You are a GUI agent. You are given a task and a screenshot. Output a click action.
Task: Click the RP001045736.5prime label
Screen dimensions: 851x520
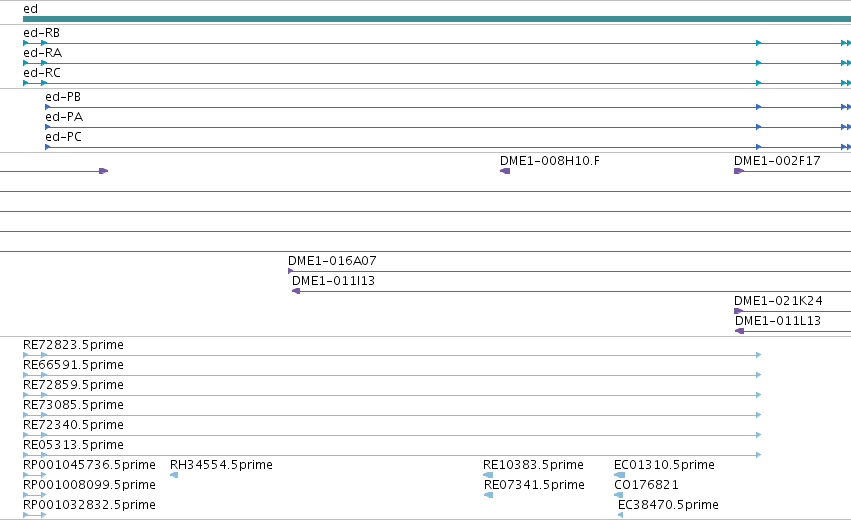[x=89, y=465]
